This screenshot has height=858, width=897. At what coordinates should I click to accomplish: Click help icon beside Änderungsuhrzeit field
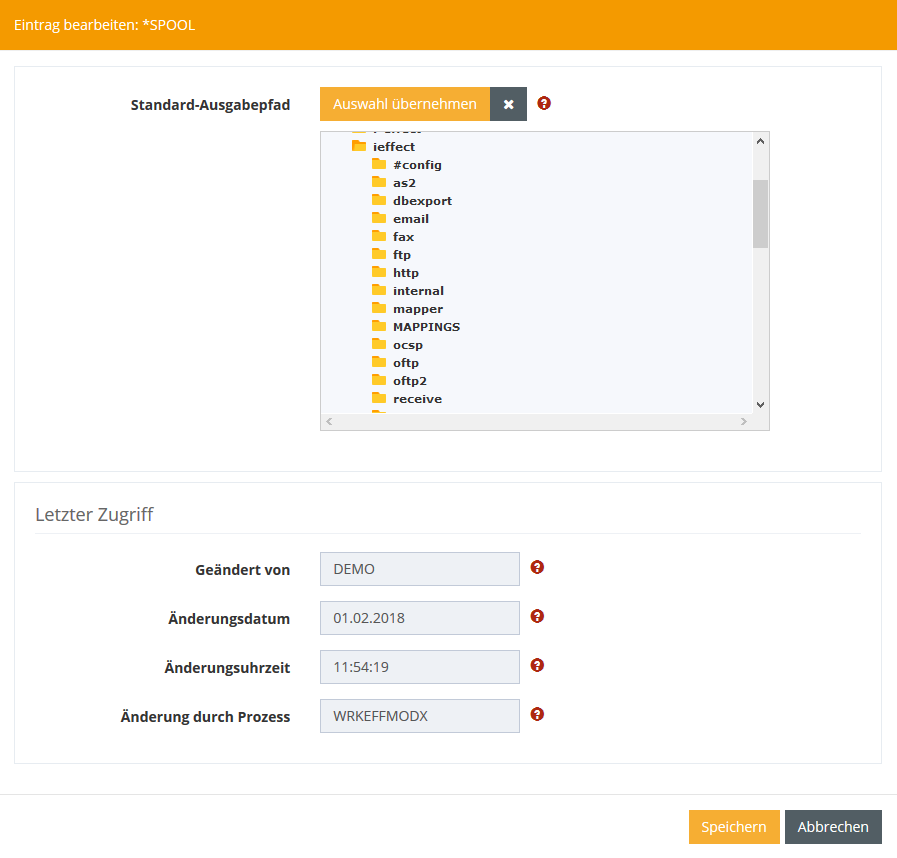(x=537, y=665)
